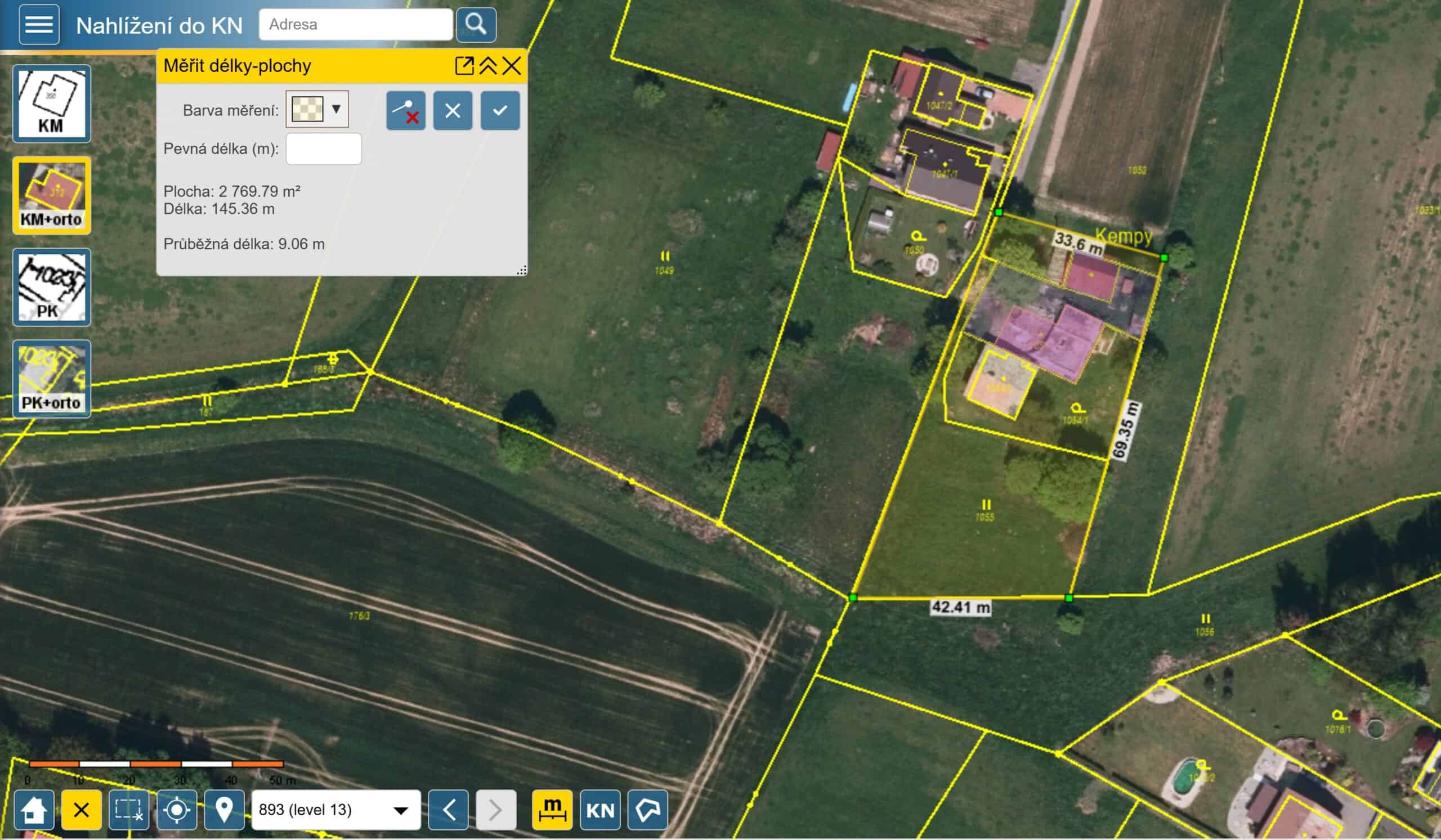Confirm measurement with checkmark button
The image size is (1441, 840).
click(500, 110)
